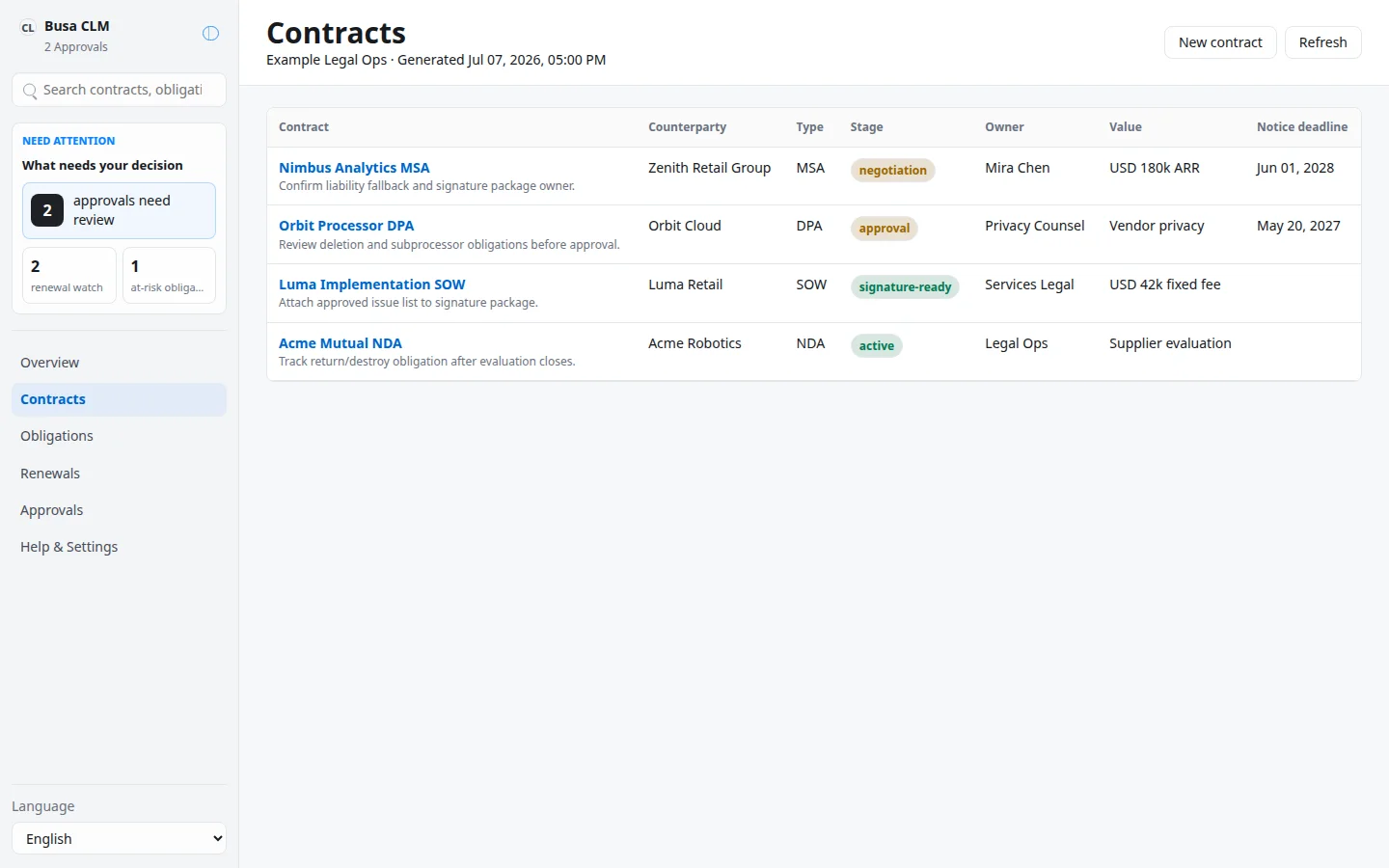This screenshot has width=1389, height=868.
Task: Select Contracts in the sidebar
Action: coord(120,399)
